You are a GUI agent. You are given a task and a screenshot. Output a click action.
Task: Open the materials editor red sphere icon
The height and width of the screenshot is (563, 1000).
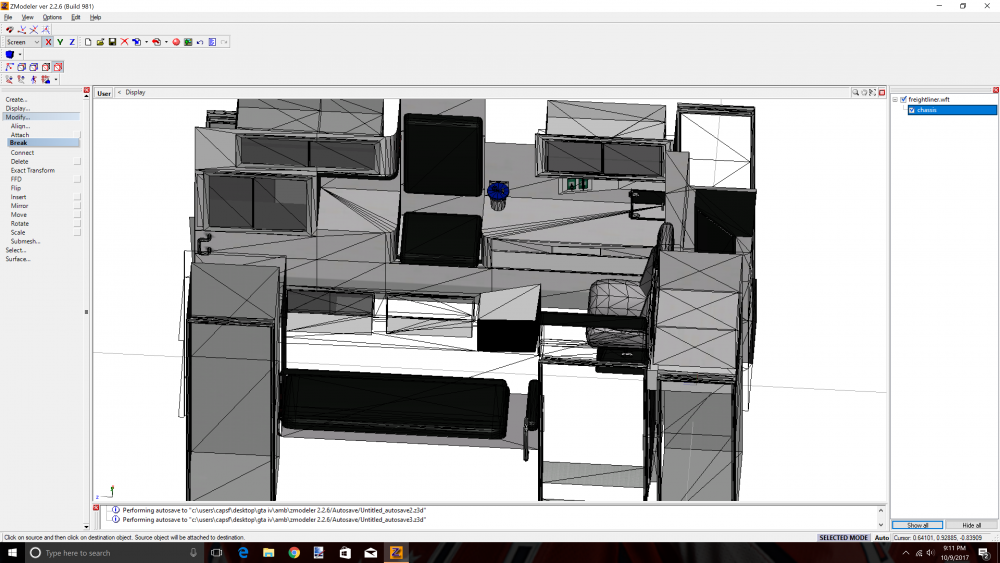[176, 42]
